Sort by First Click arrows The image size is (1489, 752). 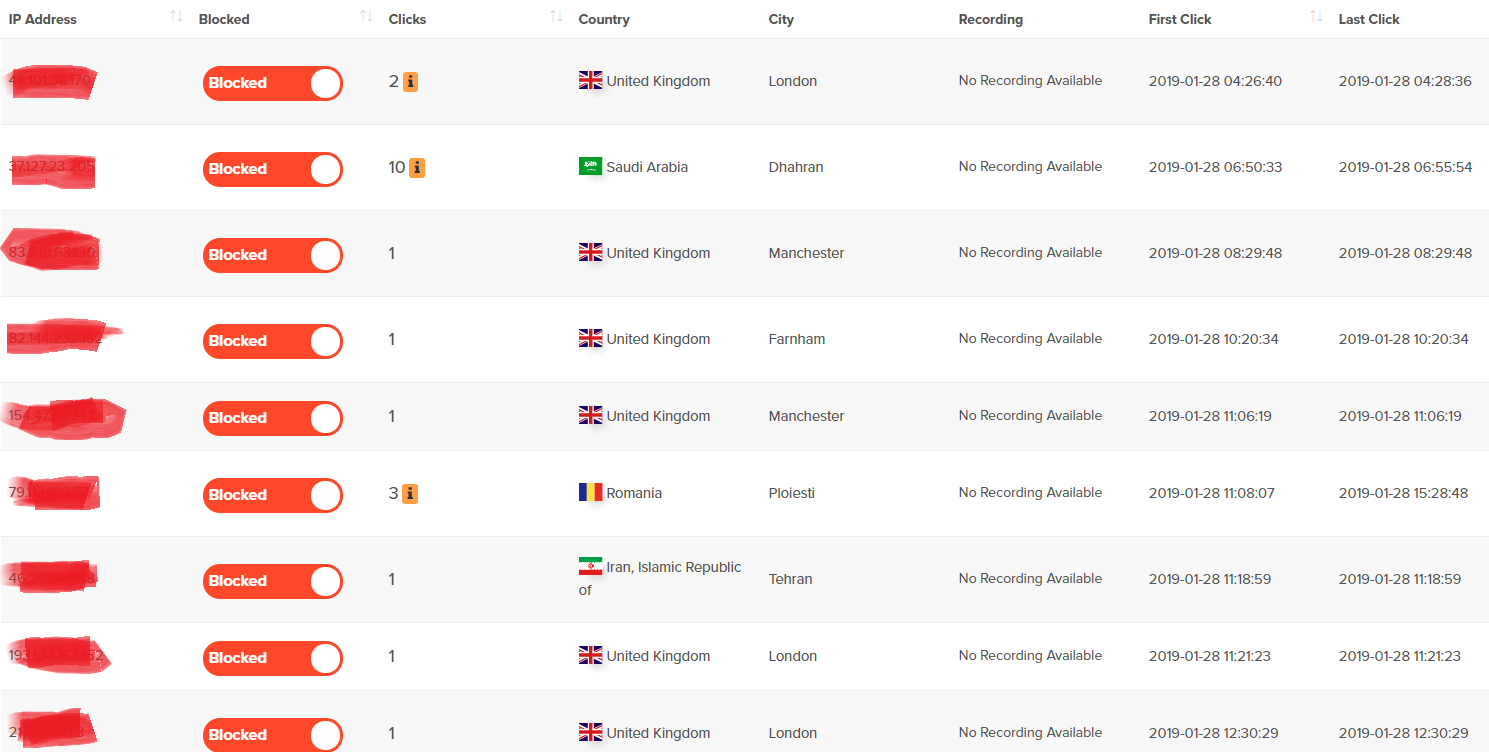pos(1316,17)
